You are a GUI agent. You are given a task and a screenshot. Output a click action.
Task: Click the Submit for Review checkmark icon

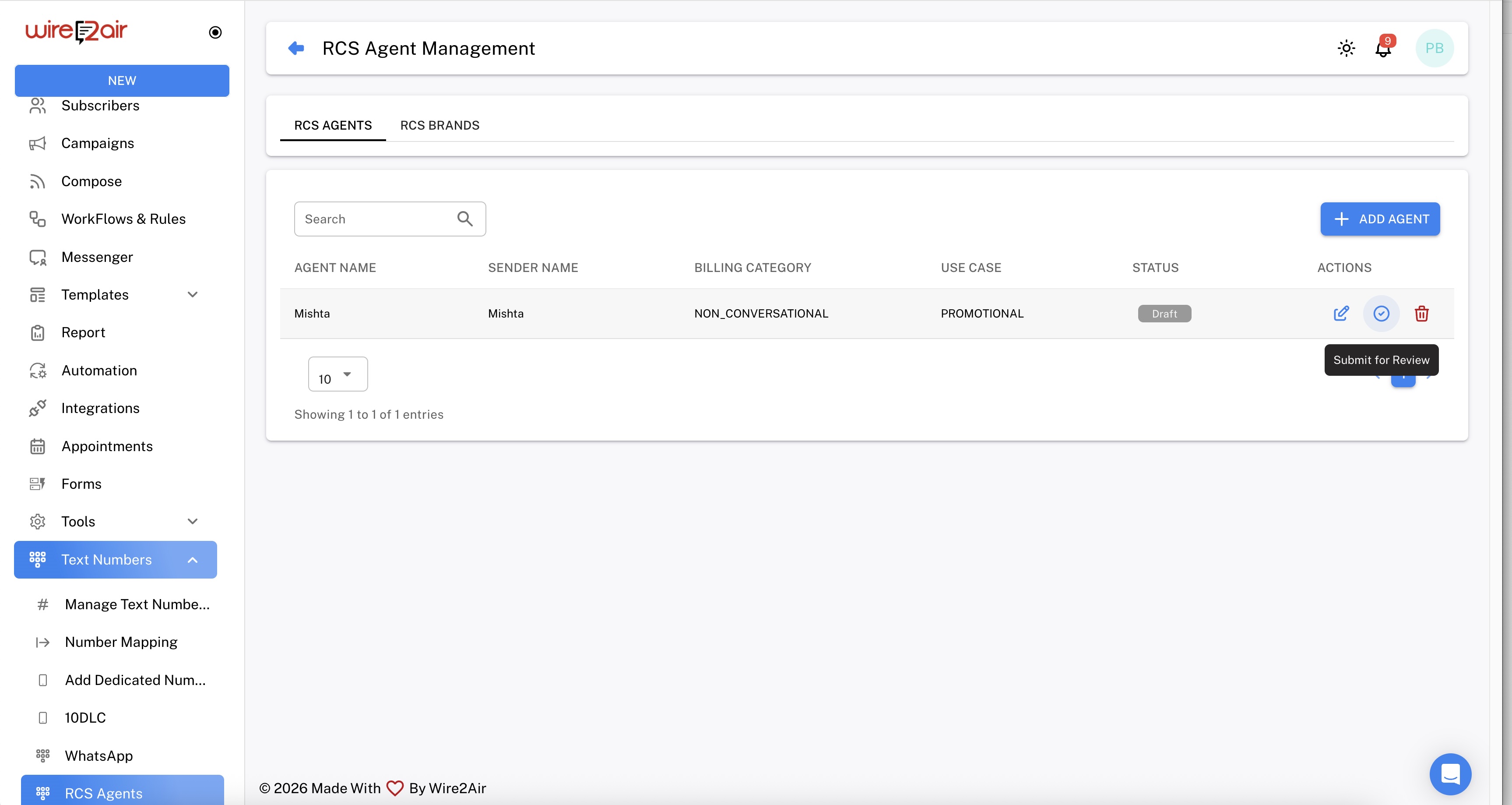[x=1381, y=314]
